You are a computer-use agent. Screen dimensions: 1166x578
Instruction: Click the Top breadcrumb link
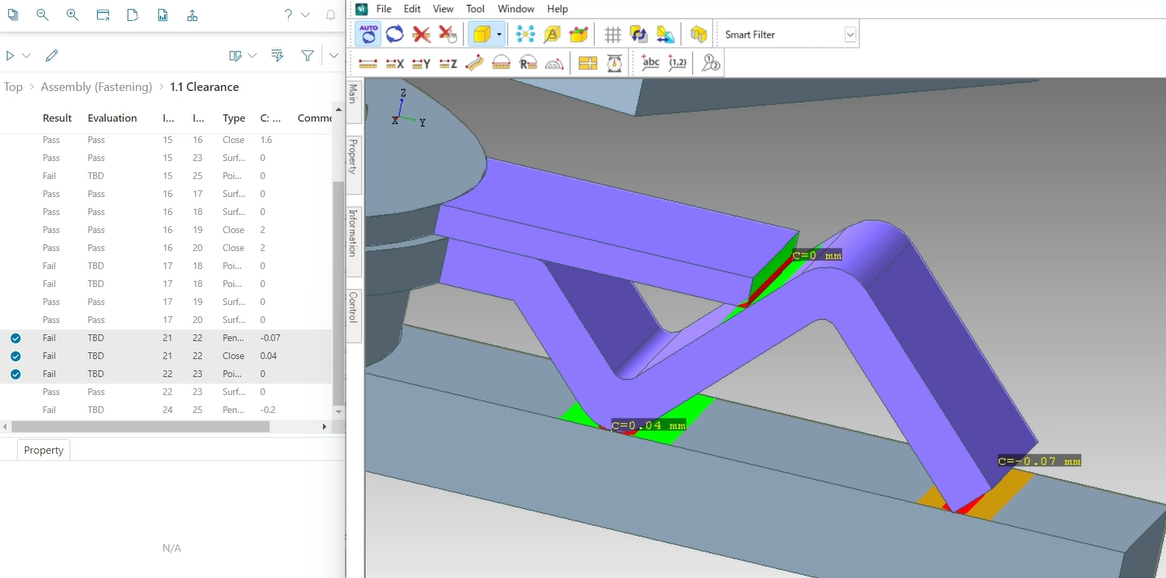13,87
